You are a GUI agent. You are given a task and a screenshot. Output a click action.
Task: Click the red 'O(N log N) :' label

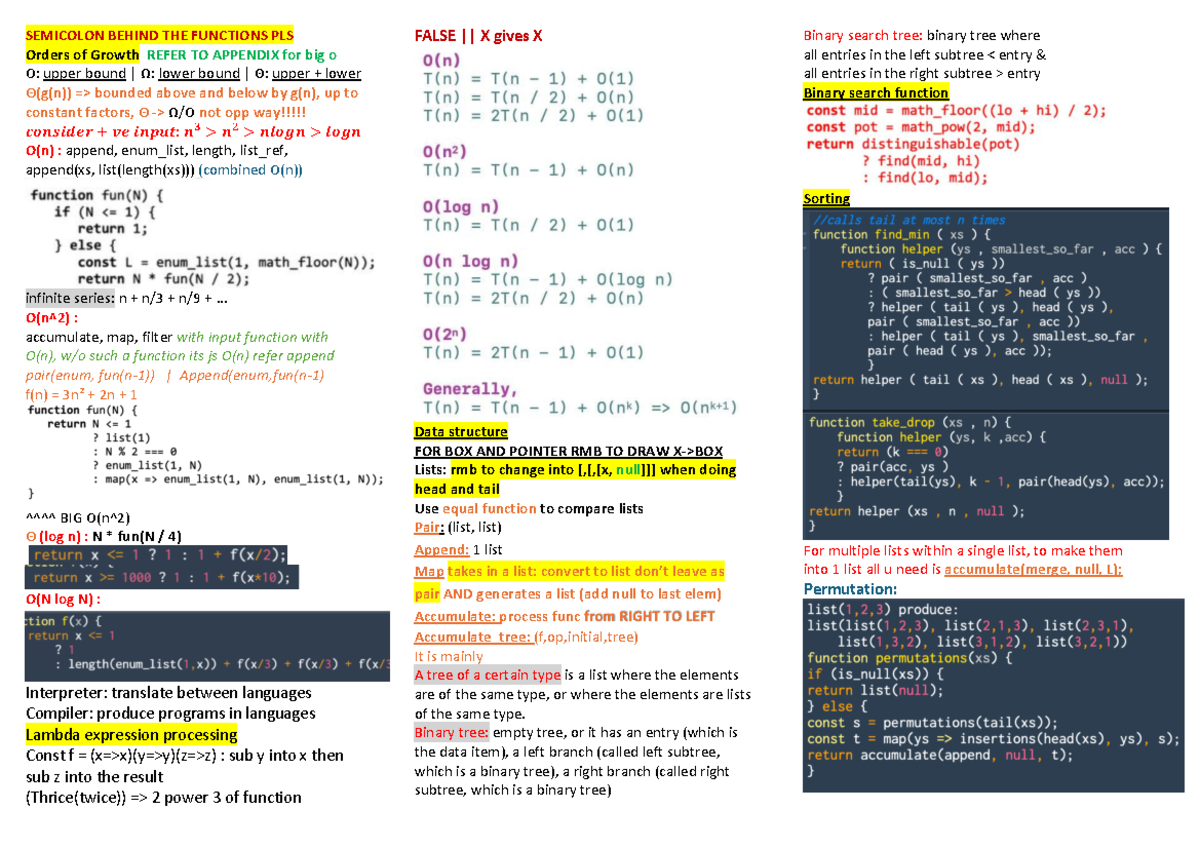click(x=63, y=600)
